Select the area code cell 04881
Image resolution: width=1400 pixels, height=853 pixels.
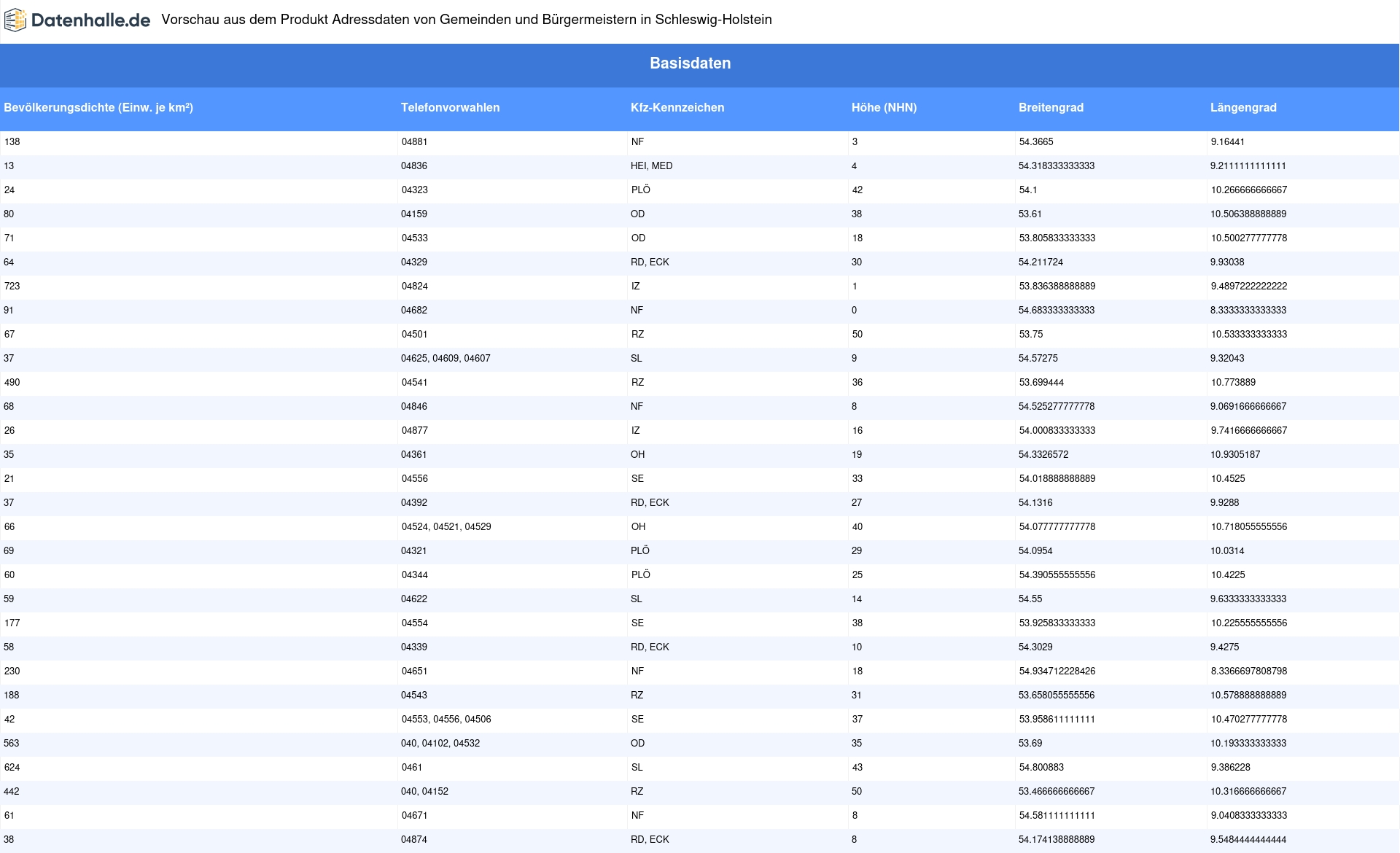[414, 142]
